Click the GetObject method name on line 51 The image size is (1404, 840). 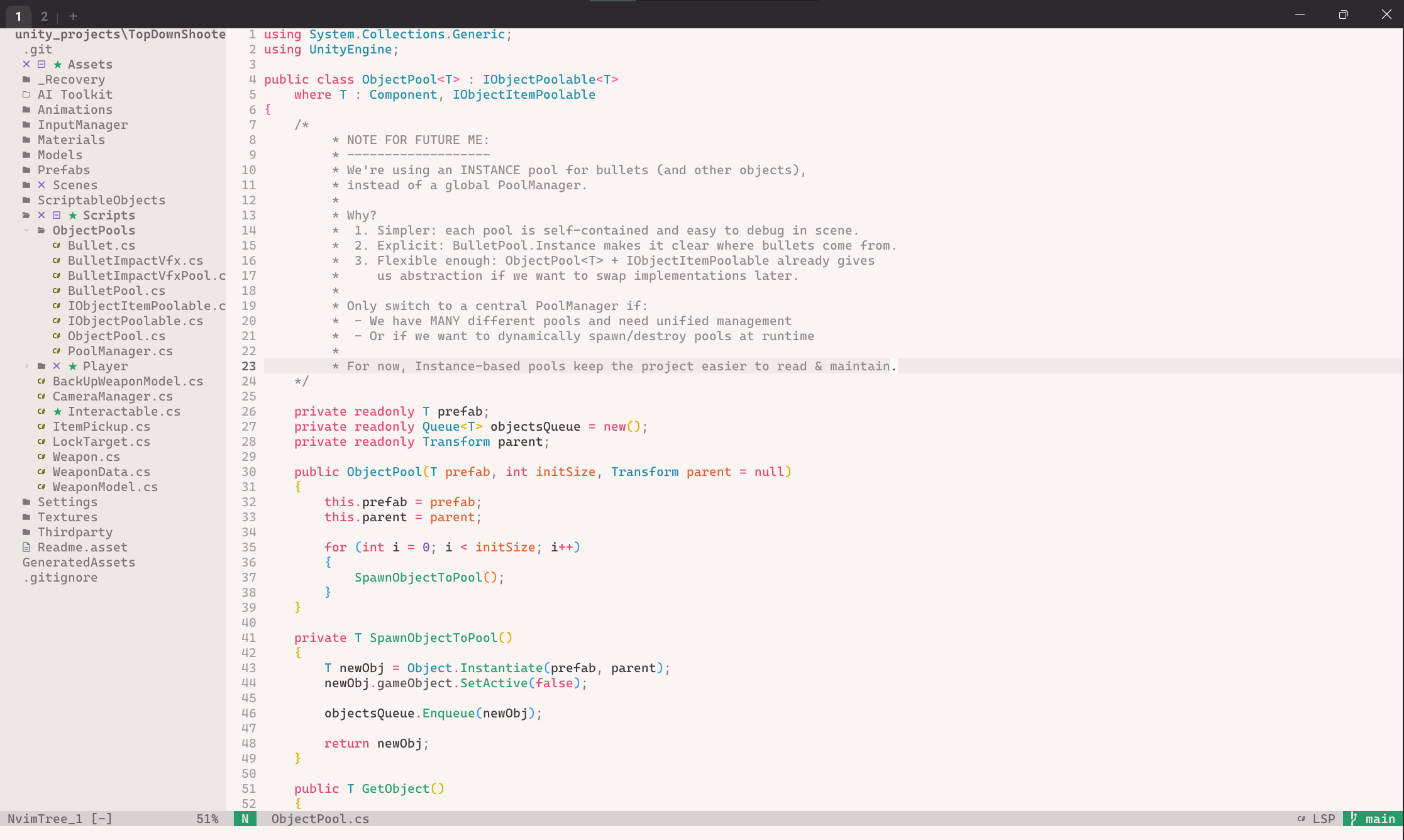(395, 789)
